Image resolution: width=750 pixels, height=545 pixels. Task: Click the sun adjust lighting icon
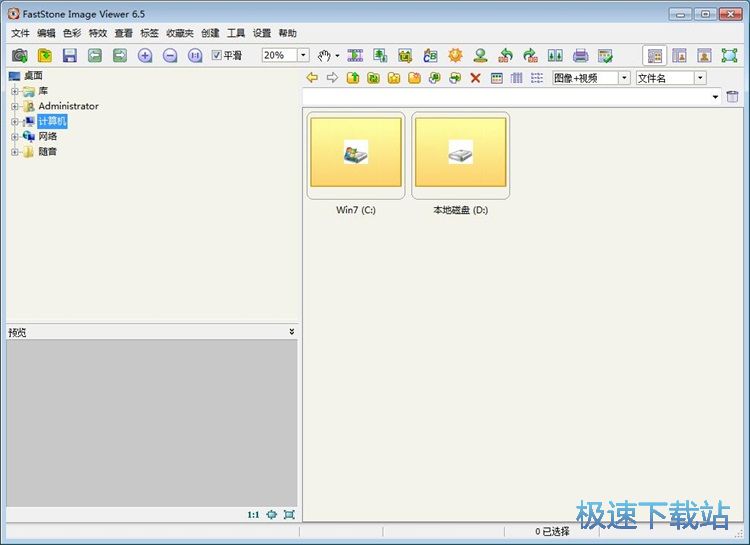tap(455, 56)
